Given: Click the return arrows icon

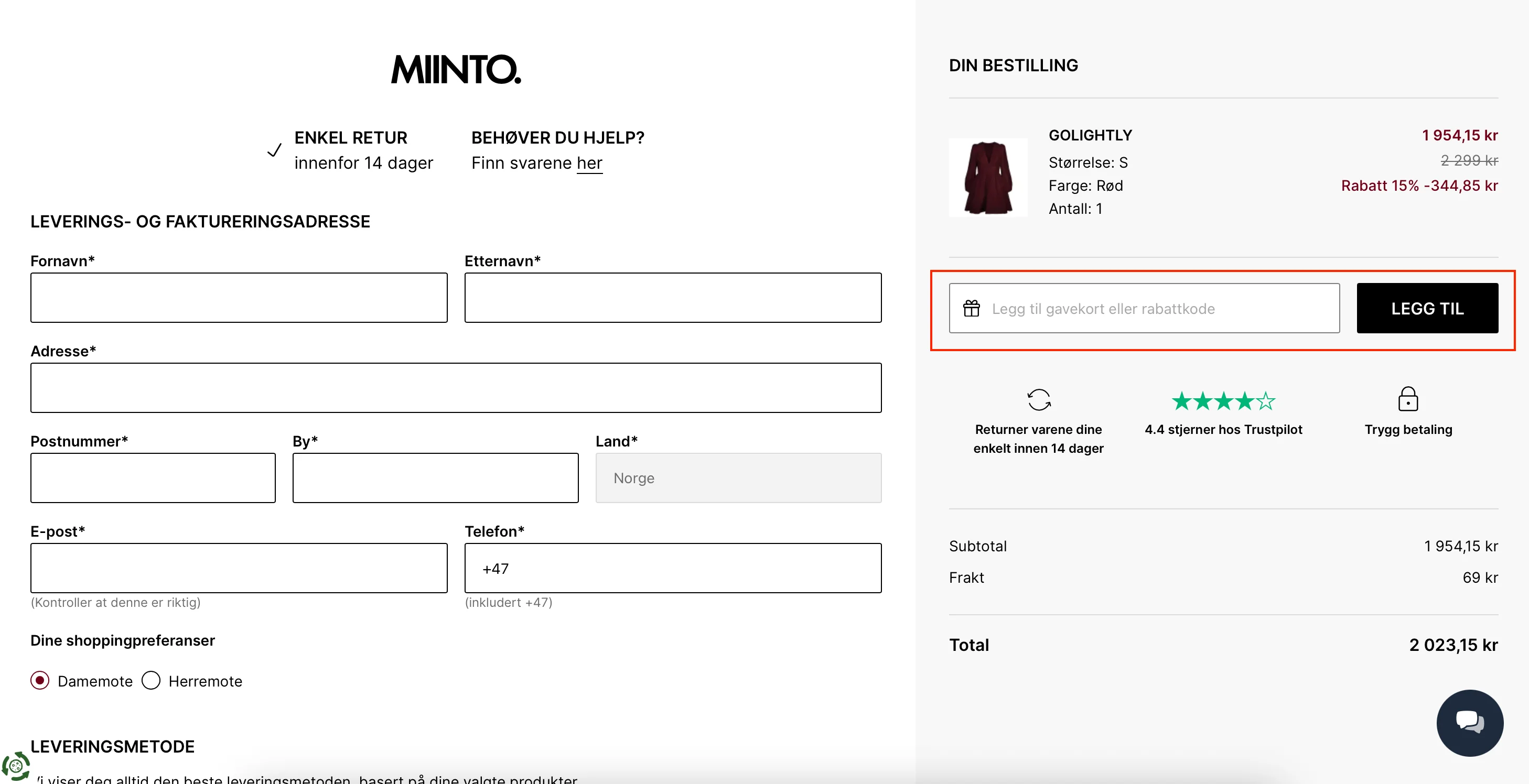Looking at the screenshot, I should point(1039,400).
